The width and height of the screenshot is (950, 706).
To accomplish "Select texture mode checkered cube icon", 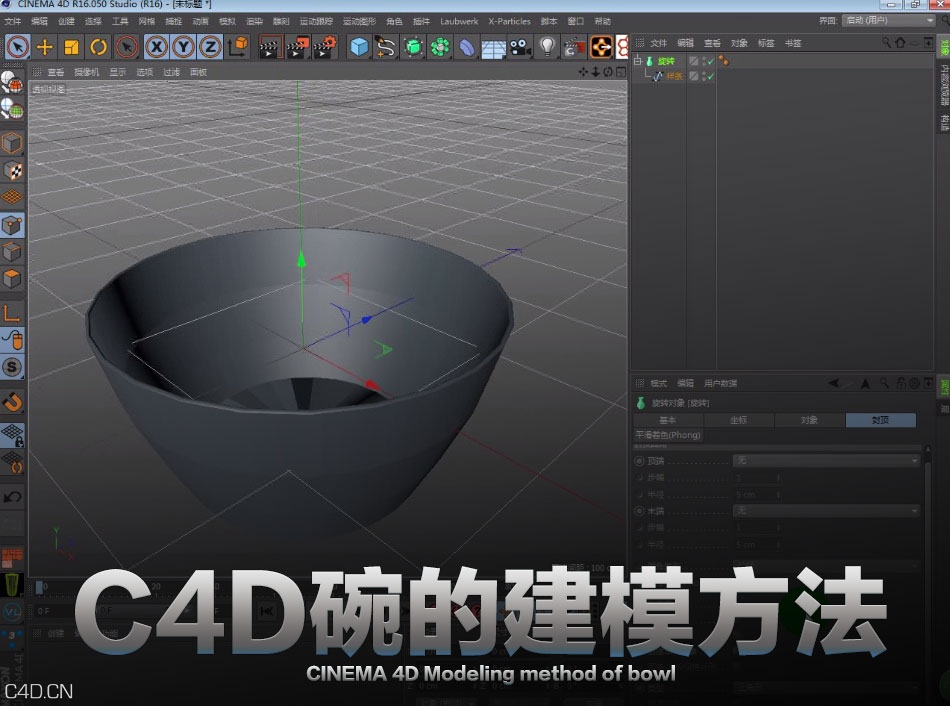I will pyautogui.click(x=12, y=170).
